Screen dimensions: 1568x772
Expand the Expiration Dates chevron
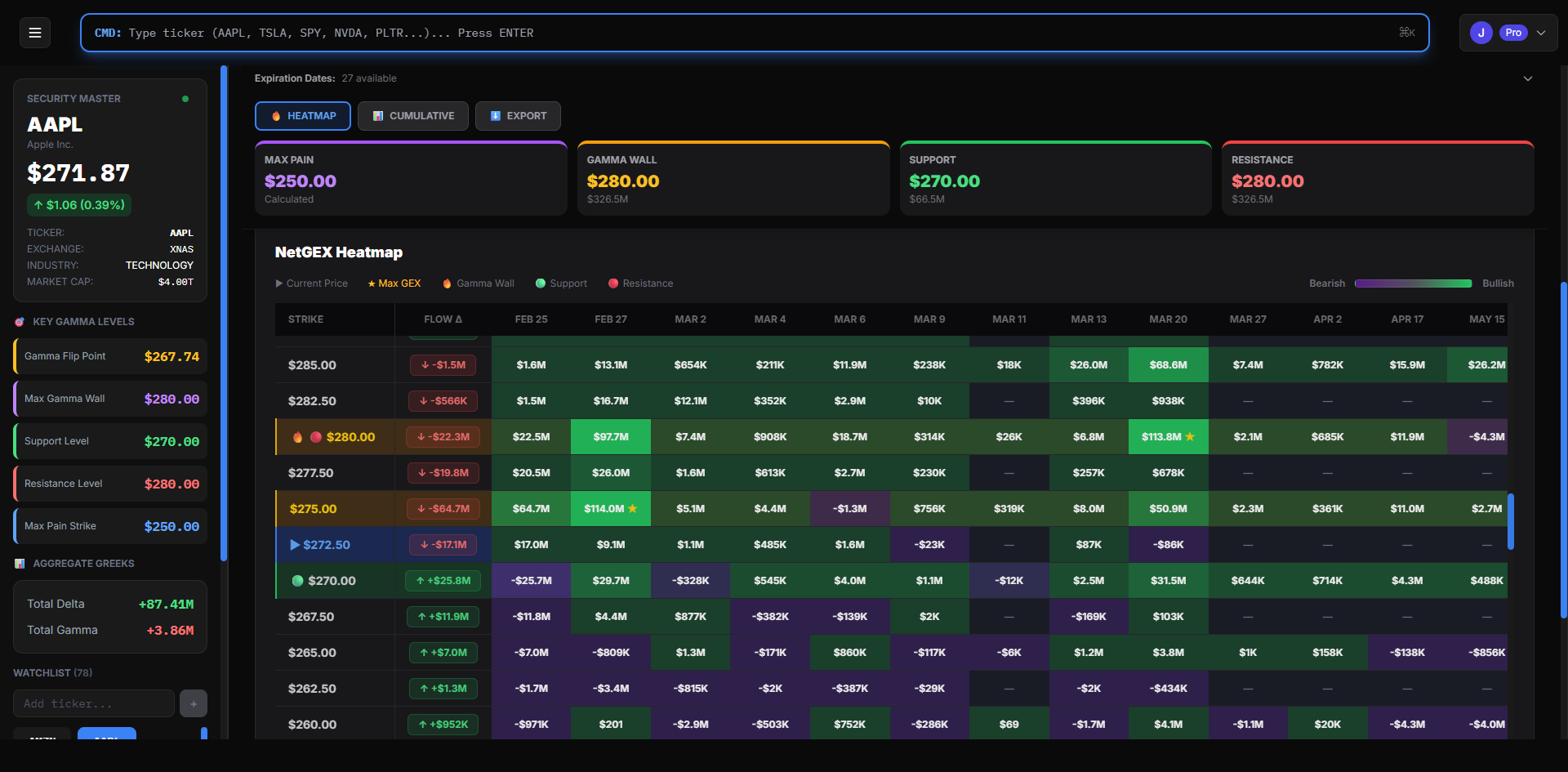[x=1527, y=78]
